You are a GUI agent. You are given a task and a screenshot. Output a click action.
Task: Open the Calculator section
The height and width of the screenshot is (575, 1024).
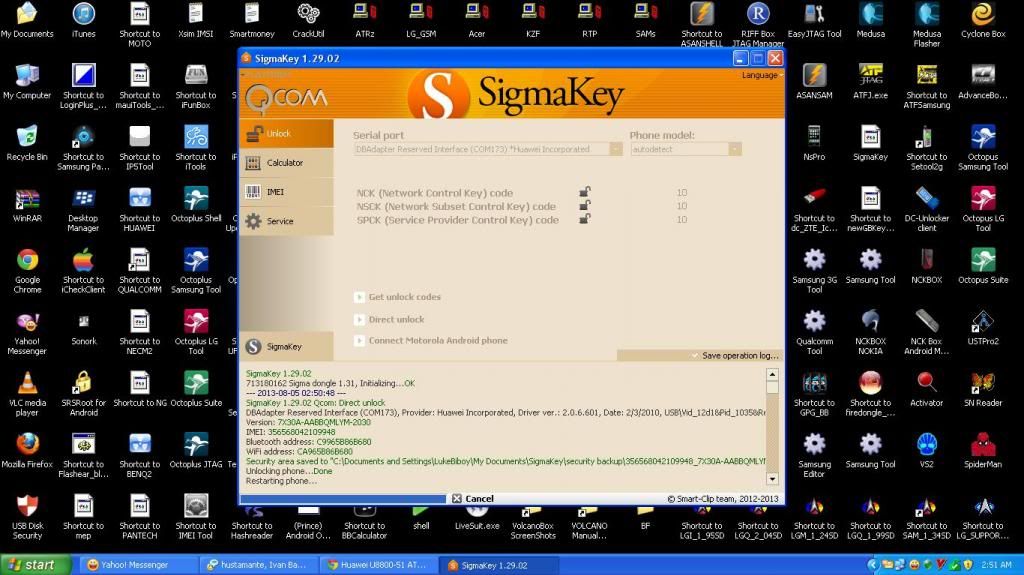pos(285,163)
